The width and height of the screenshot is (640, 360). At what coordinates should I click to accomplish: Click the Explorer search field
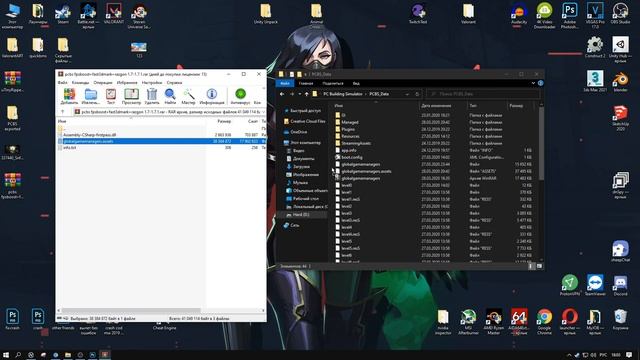[483, 94]
